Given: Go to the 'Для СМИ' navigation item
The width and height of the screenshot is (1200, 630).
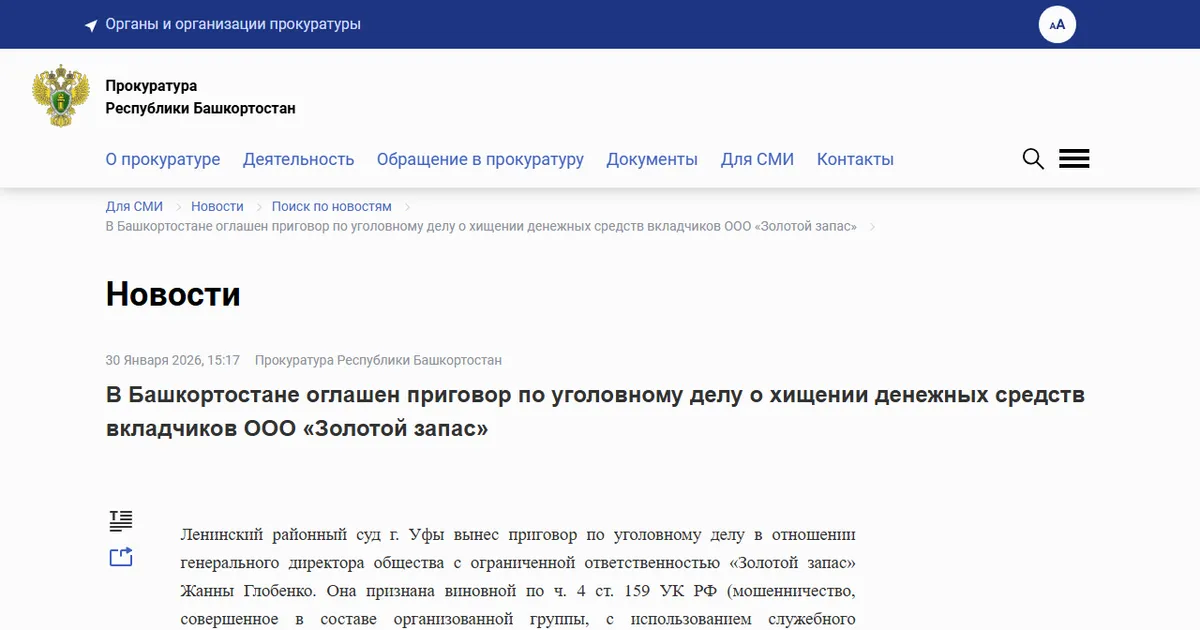Looking at the screenshot, I should pyautogui.click(x=757, y=159).
